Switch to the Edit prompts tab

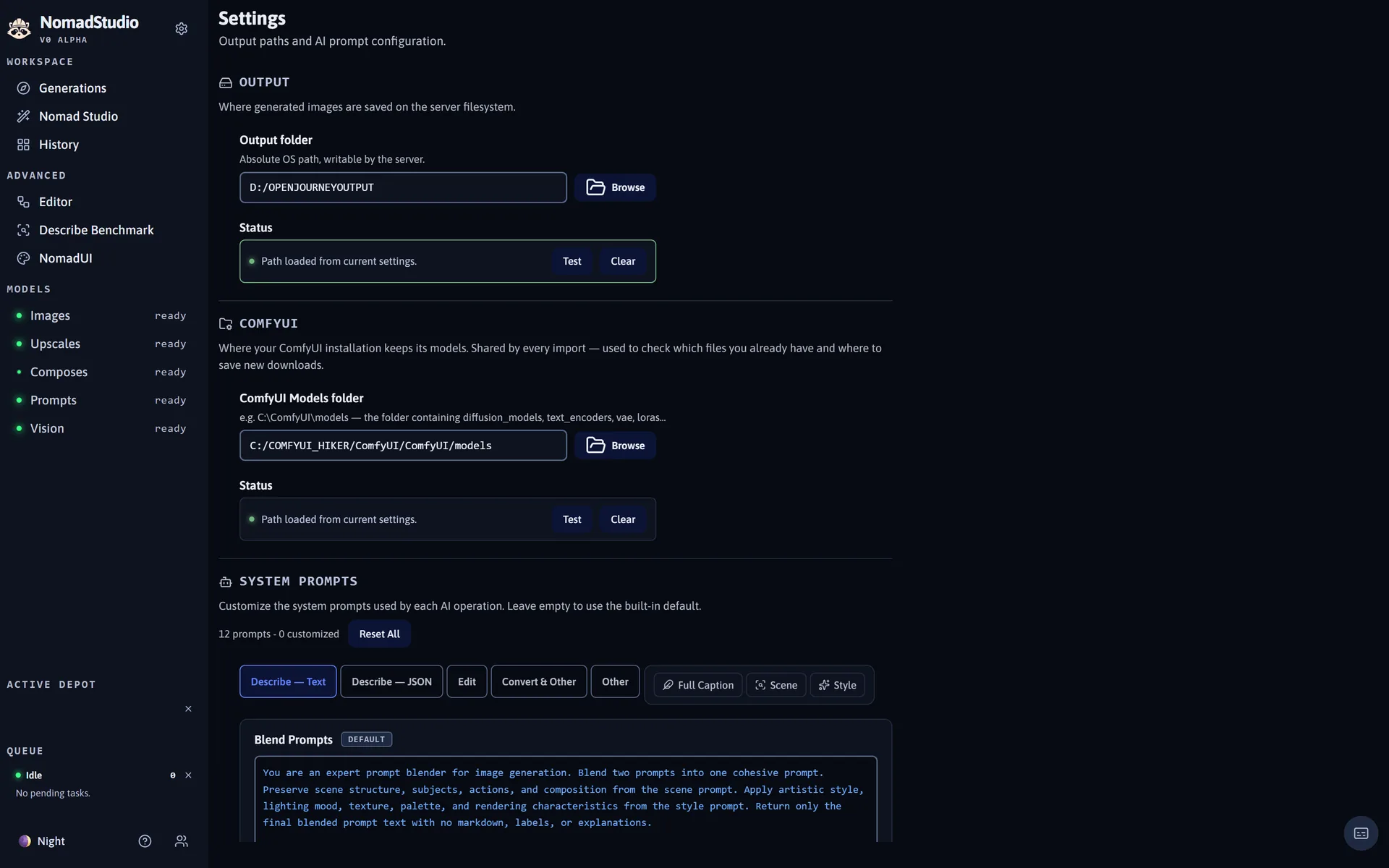coord(467,682)
